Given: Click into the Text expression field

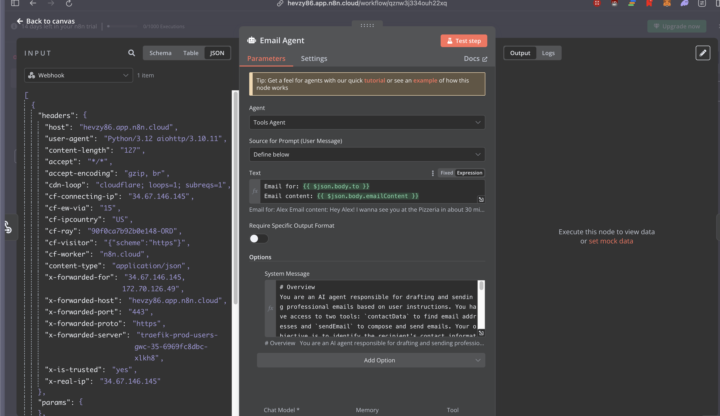Looking at the screenshot, I should pos(372,191).
